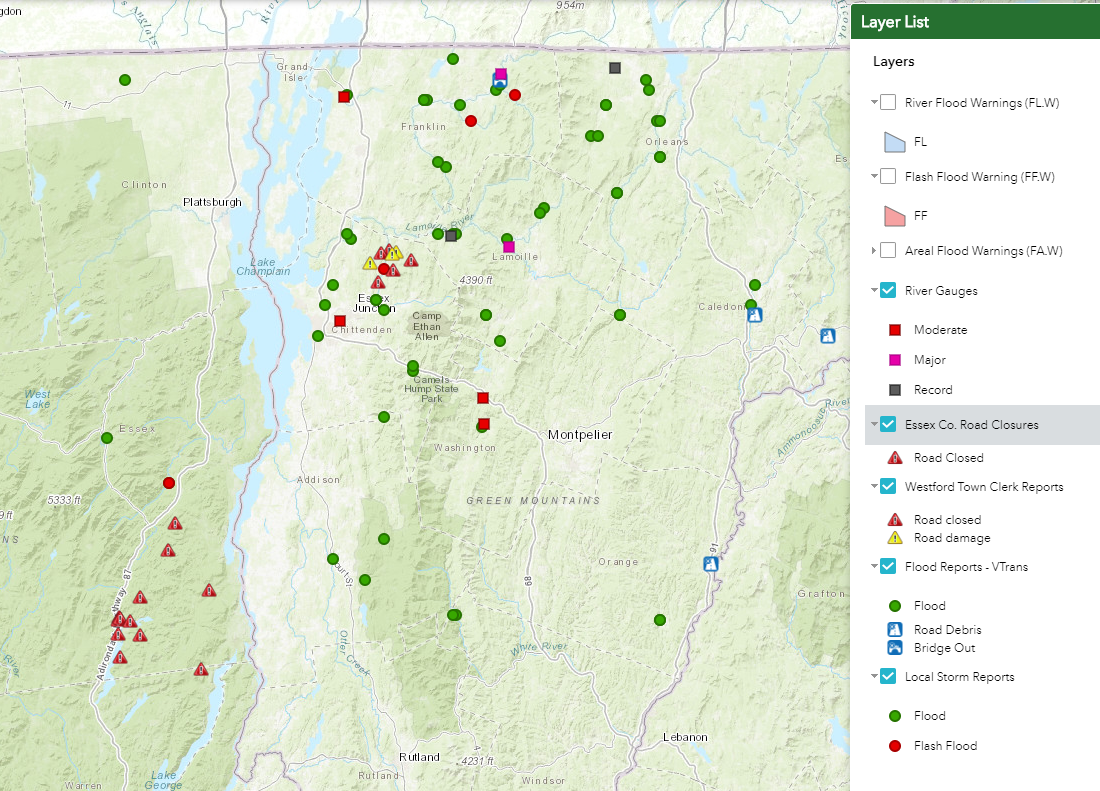Click the Montpelier label on the map
This screenshot has height=791, width=1100.
pyautogui.click(x=580, y=434)
